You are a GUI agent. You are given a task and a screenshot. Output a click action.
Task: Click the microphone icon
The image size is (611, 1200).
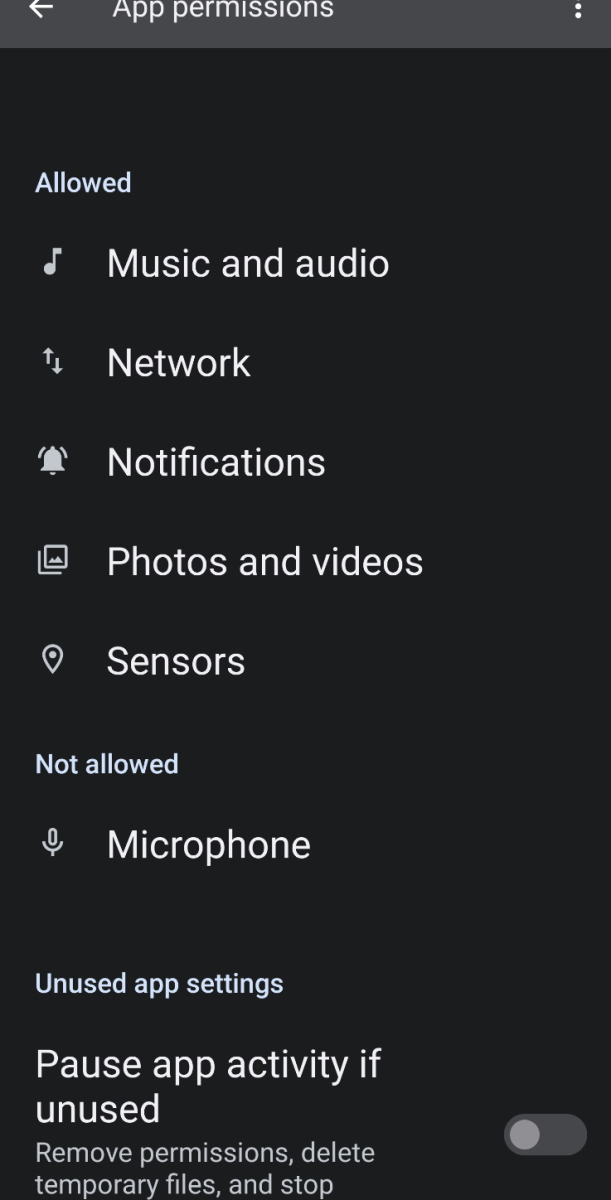tap(52, 843)
